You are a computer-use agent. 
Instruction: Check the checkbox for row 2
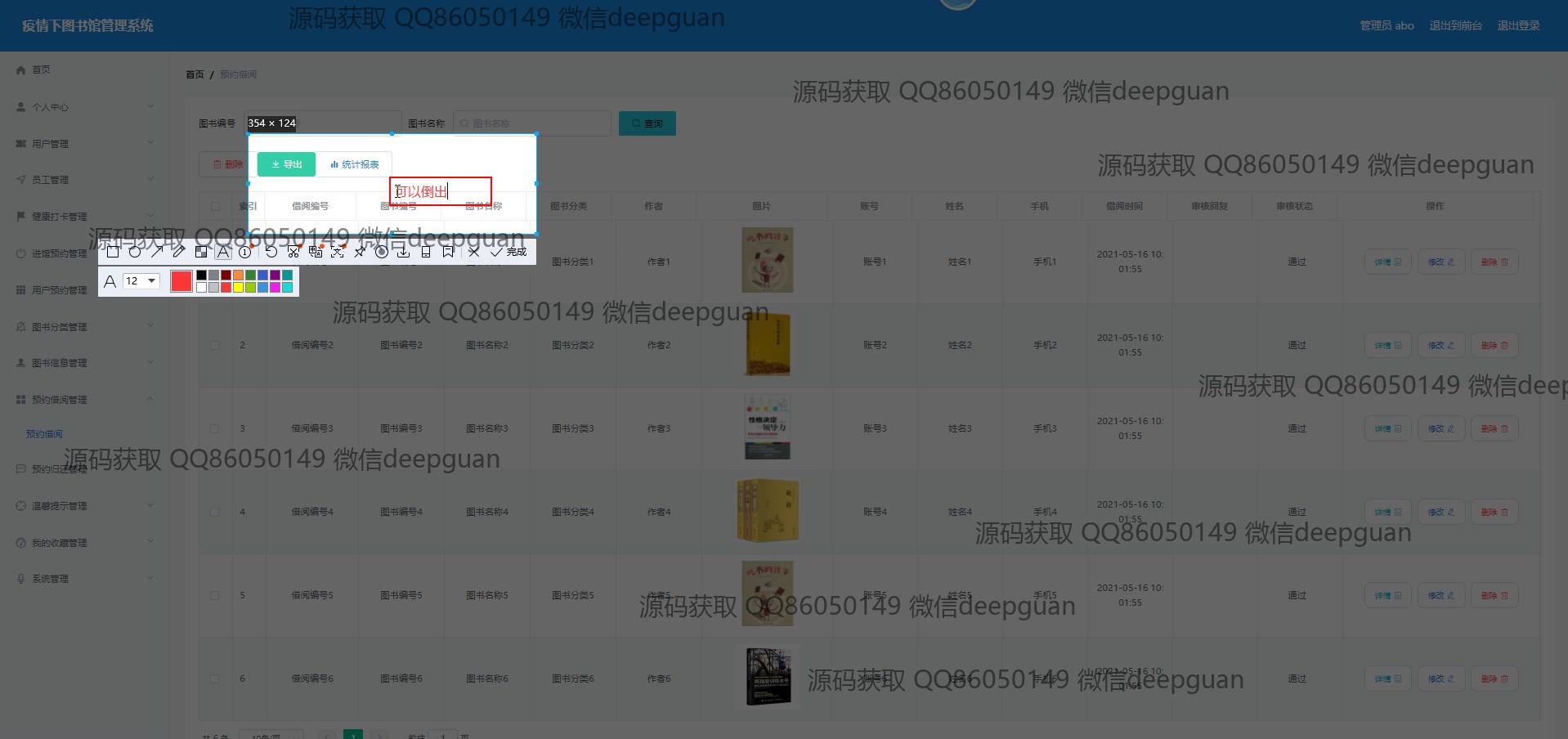[215, 345]
